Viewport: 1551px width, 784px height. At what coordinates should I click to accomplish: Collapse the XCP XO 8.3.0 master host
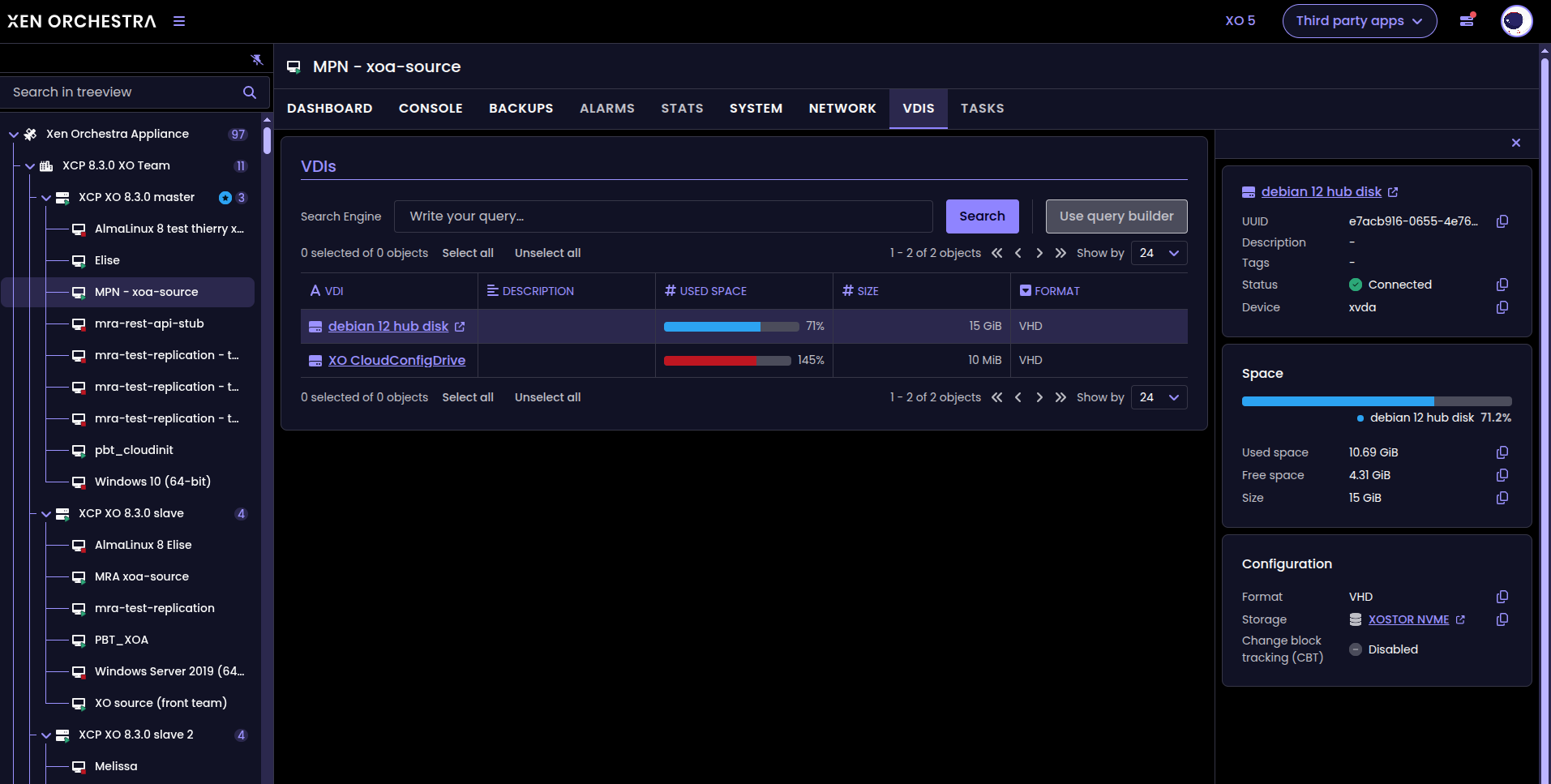coord(46,198)
